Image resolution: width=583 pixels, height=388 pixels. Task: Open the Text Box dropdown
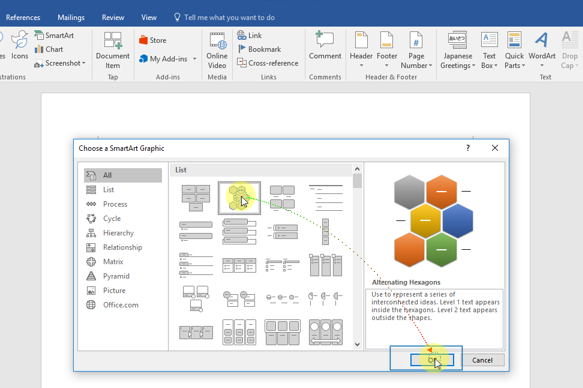[489, 50]
